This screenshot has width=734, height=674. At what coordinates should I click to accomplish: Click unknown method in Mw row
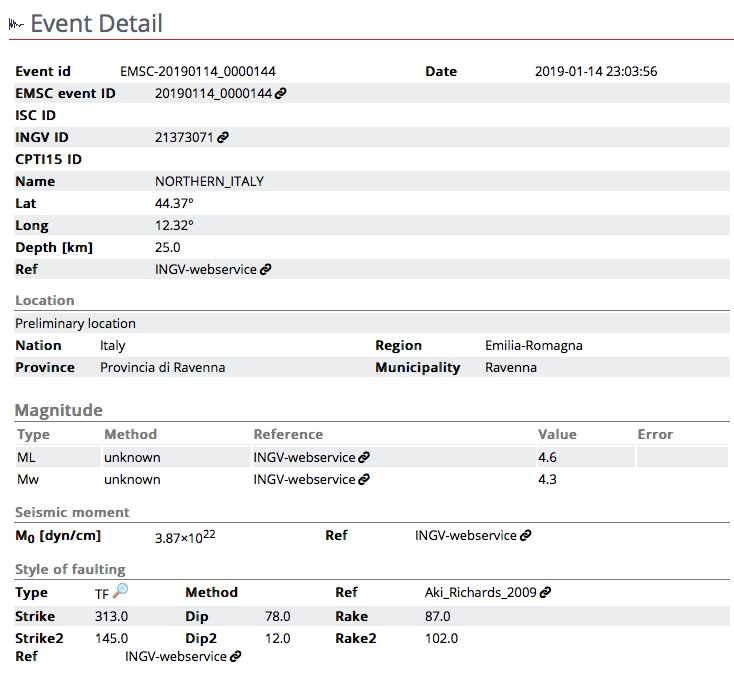coord(132,479)
